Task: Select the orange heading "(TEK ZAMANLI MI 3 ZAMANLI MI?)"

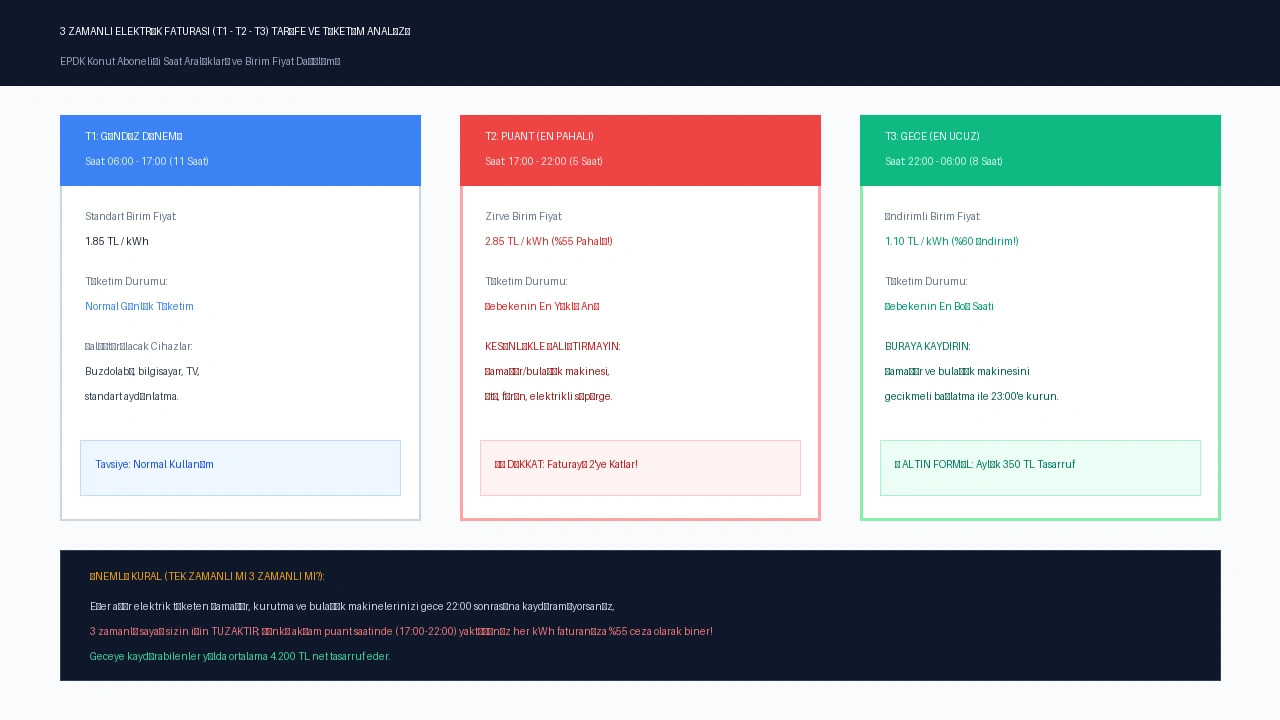Action: (207, 576)
